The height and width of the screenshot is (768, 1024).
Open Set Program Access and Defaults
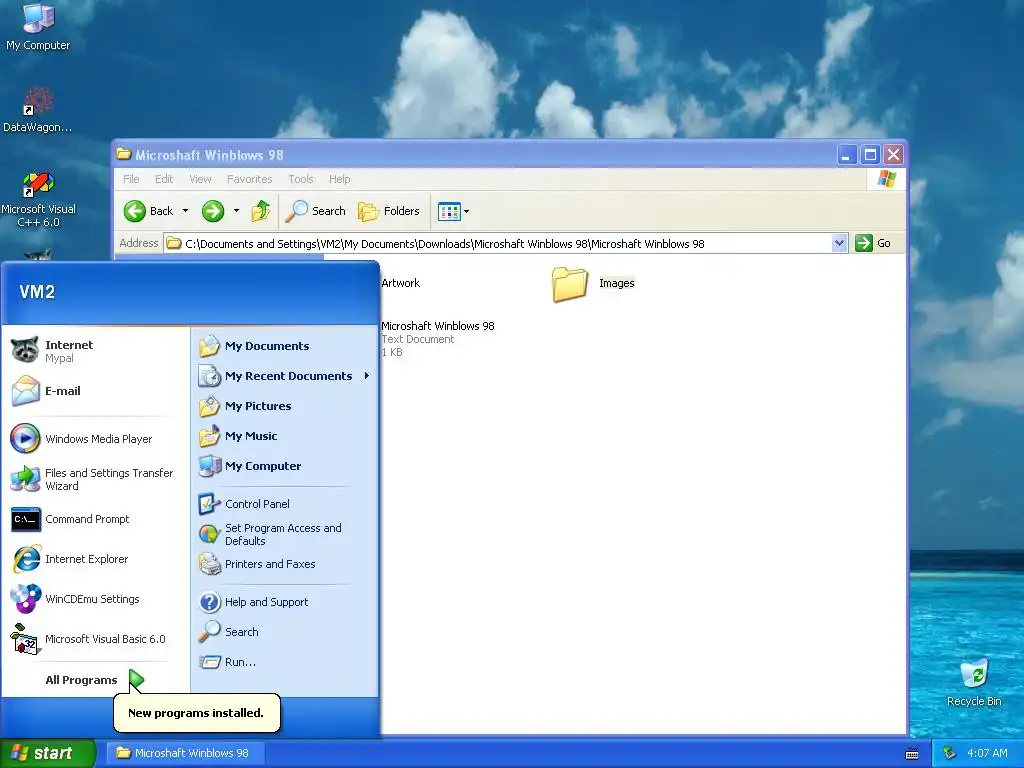pyautogui.click(x=285, y=534)
